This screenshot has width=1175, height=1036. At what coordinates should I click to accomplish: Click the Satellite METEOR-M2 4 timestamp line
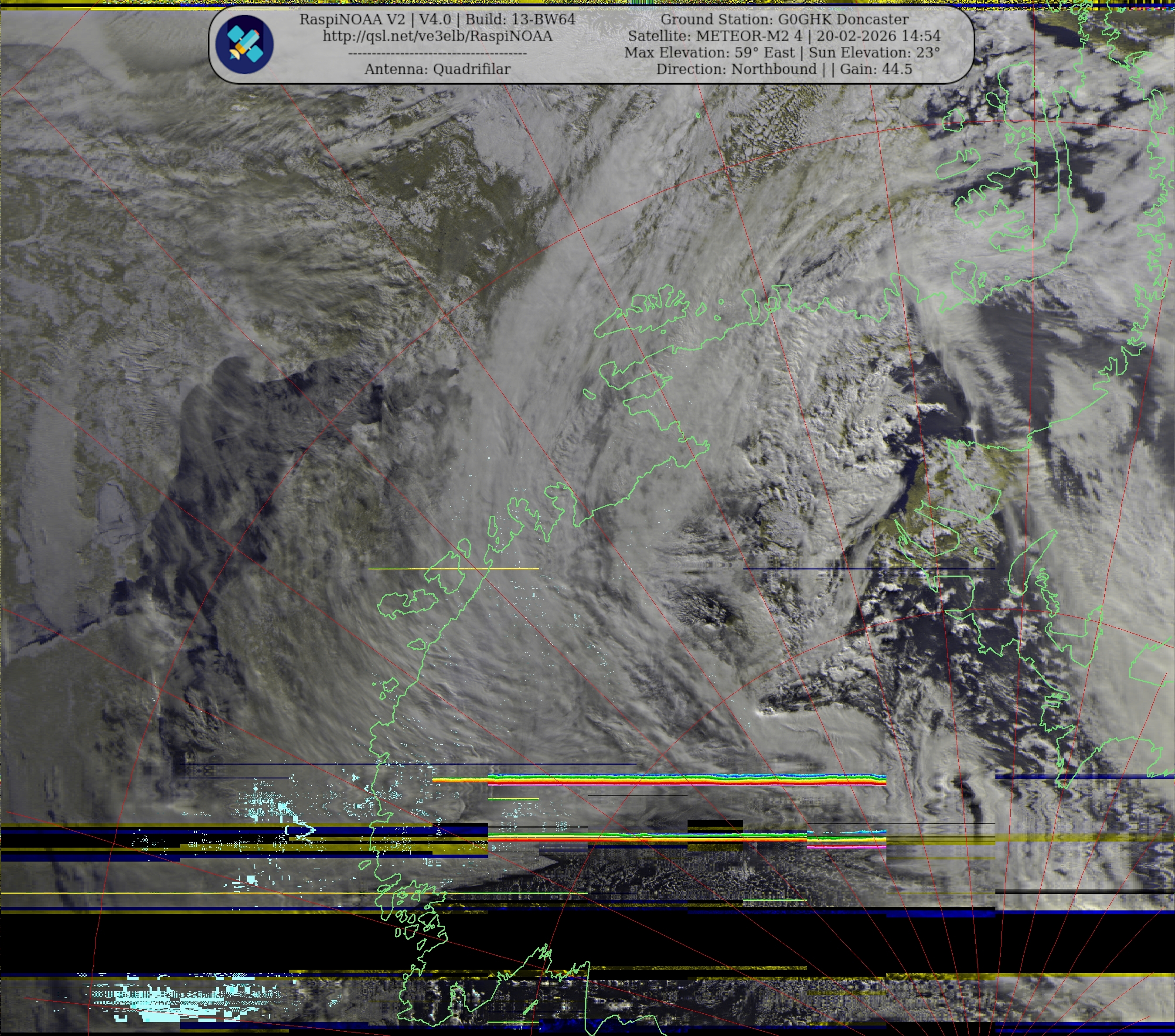(784, 36)
